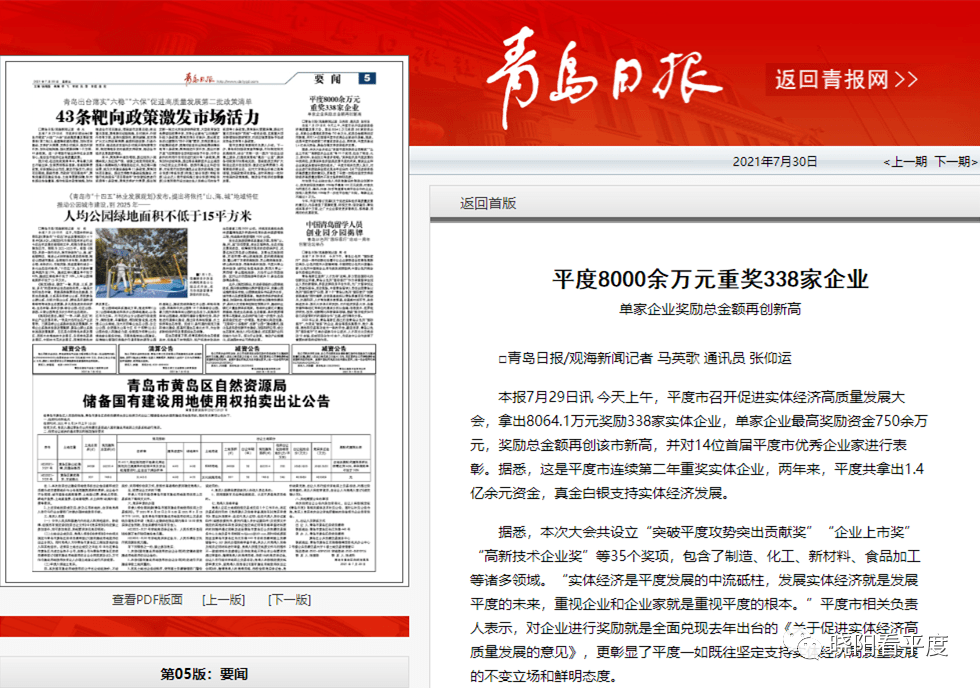Click the playground photo in the newspaper page
This screenshot has width=980, height=688.
(141, 263)
